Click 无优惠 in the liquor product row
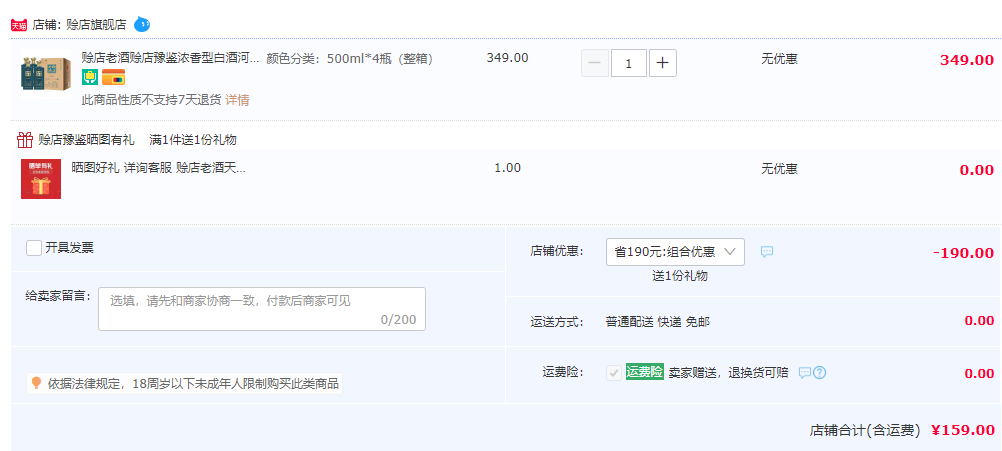This screenshot has width=1002, height=451. (779, 59)
